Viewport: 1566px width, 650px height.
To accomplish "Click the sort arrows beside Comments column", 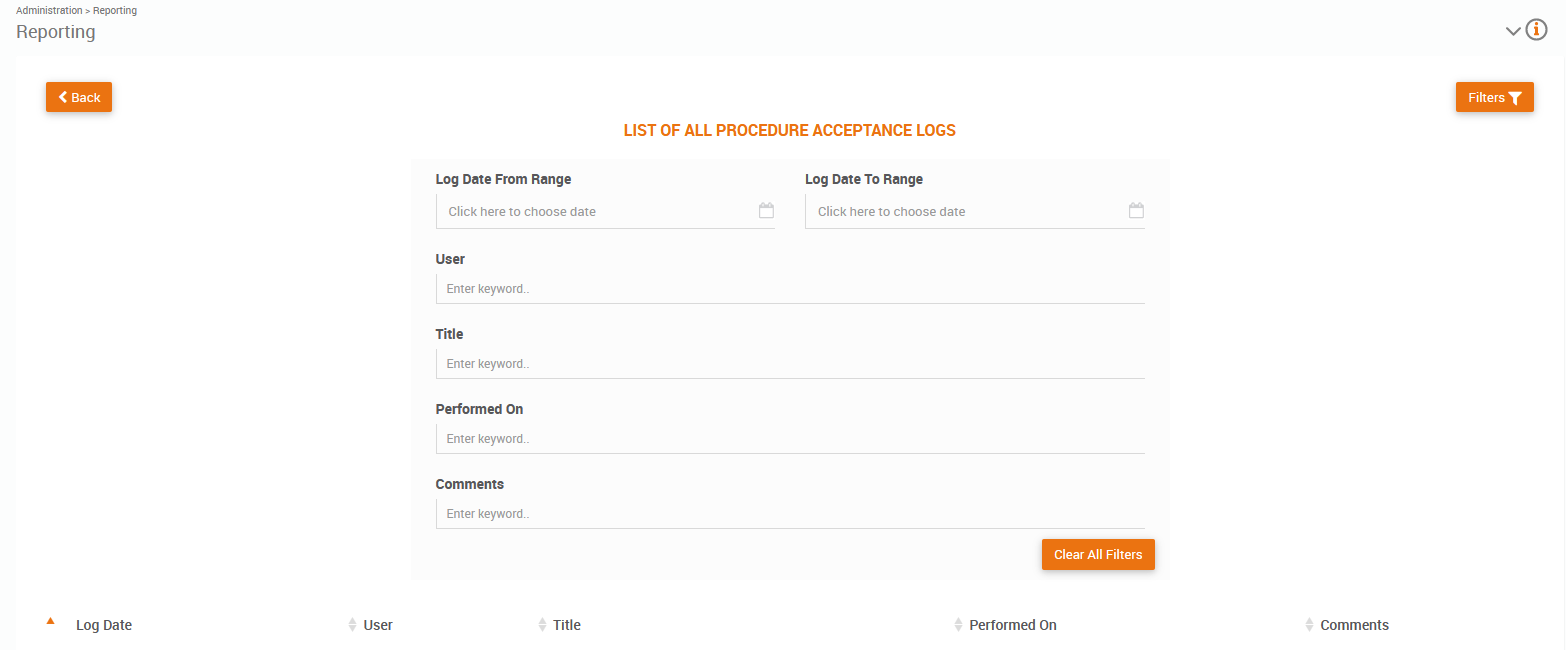I will [1309, 625].
